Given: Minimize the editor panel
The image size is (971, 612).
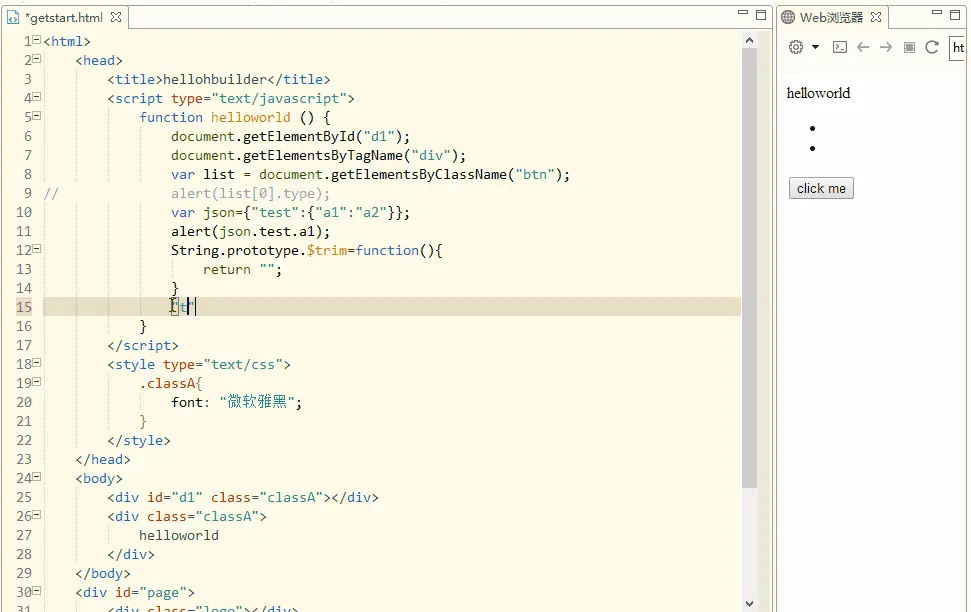Looking at the screenshot, I should pyautogui.click(x=743, y=13).
